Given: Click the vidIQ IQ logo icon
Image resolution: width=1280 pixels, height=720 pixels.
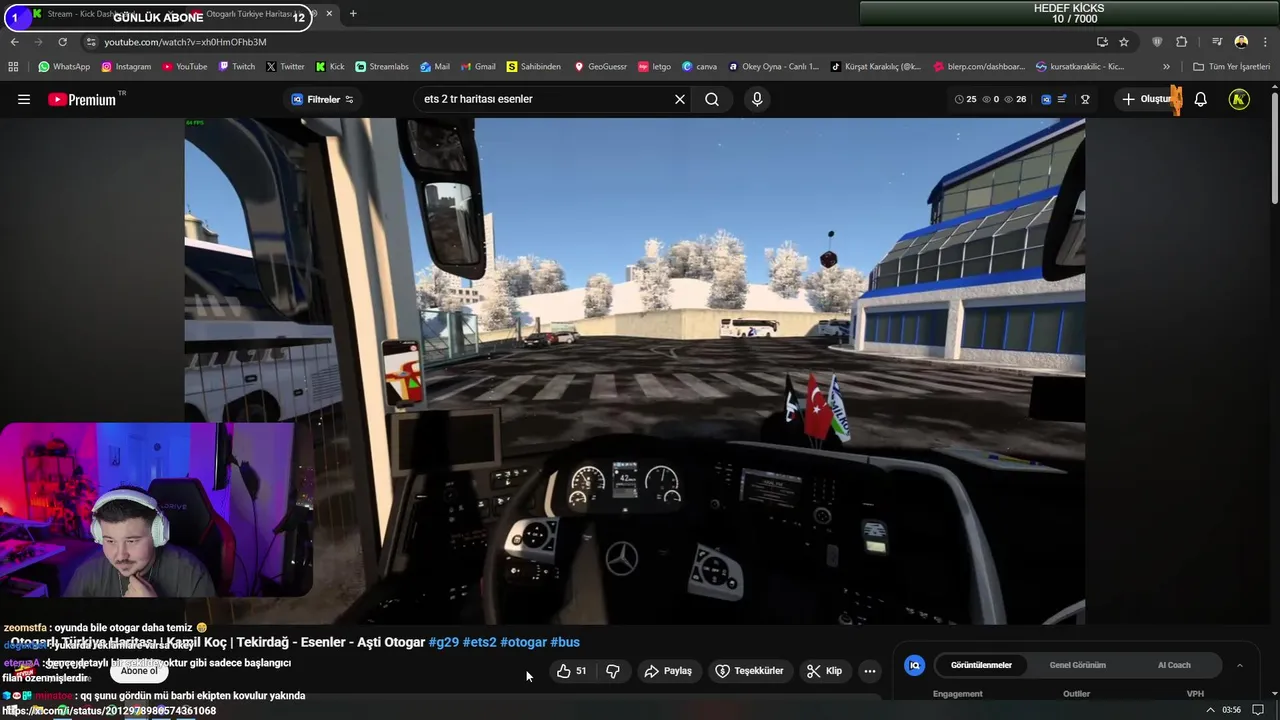Looking at the screenshot, I should (x=914, y=665).
